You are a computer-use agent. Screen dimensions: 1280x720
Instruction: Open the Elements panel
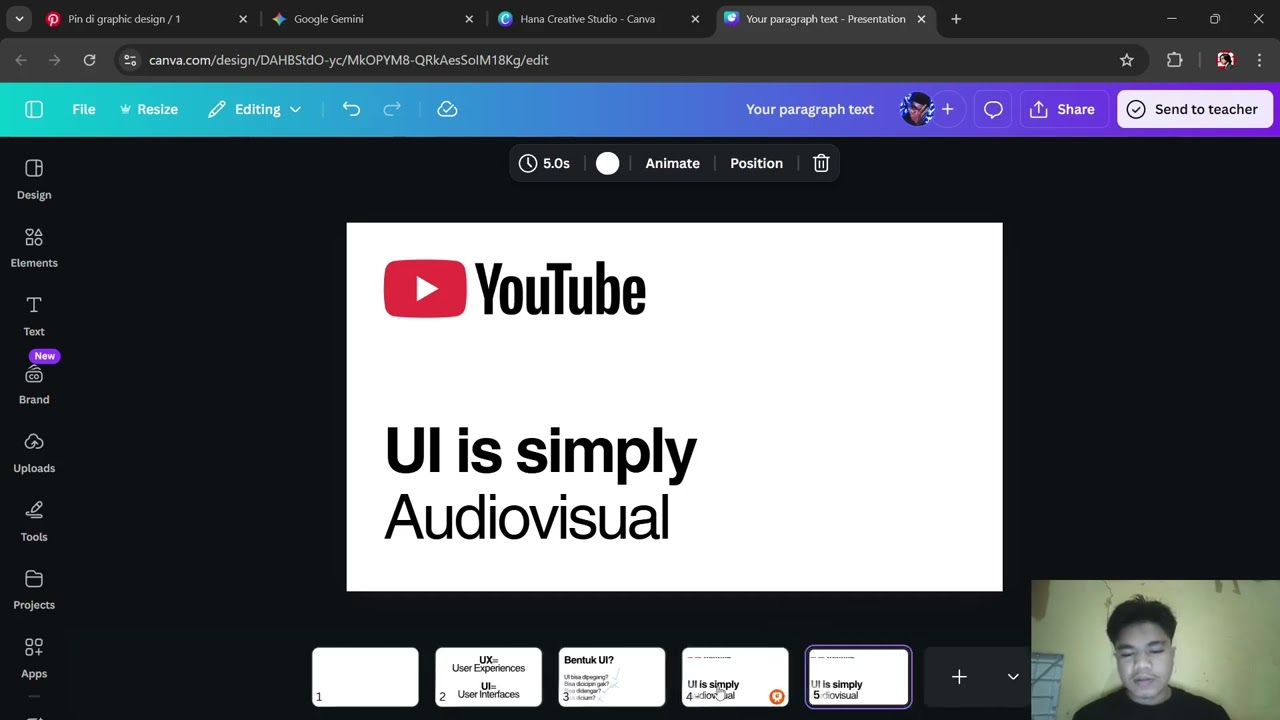pyautogui.click(x=34, y=248)
